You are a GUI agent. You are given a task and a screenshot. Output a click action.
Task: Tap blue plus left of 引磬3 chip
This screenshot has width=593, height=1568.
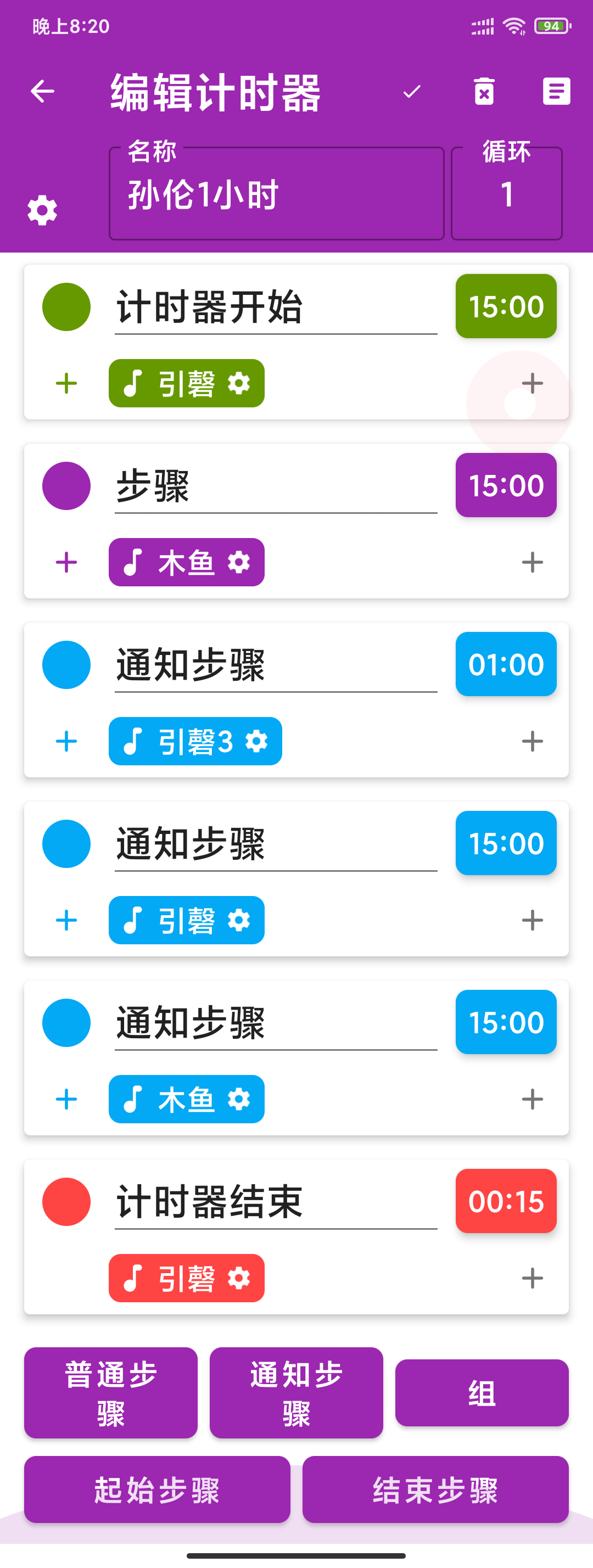pyautogui.click(x=66, y=741)
